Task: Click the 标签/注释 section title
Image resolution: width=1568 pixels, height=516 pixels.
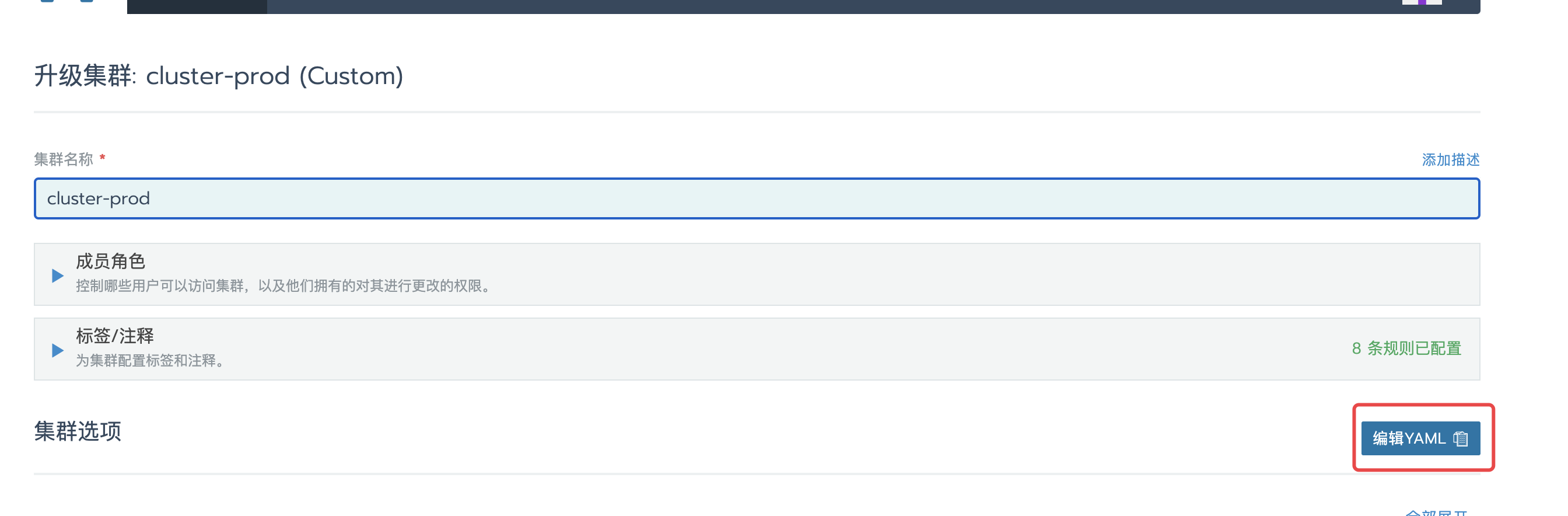Action: pos(114,336)
